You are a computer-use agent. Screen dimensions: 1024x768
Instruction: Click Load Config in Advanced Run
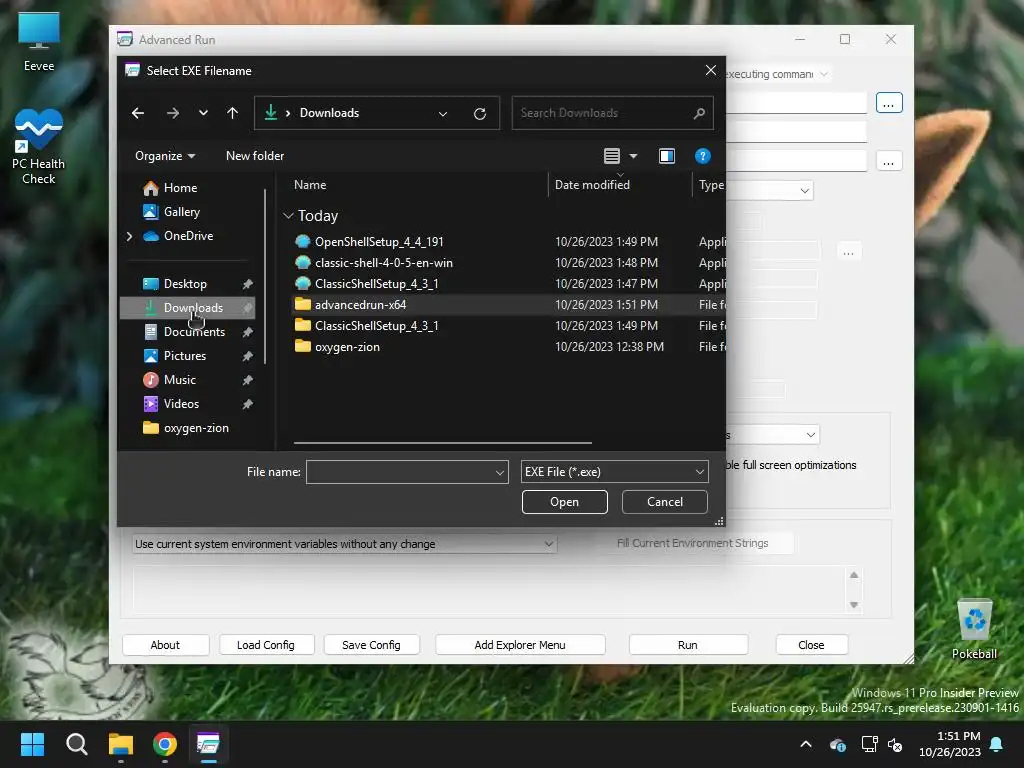266,645
